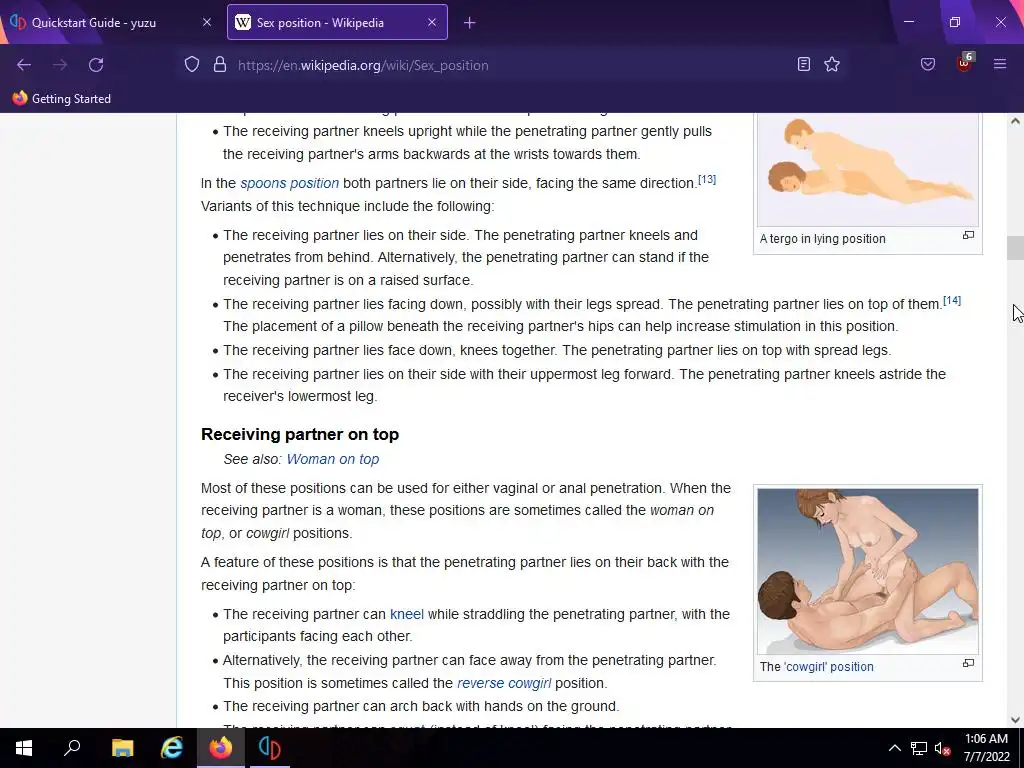This screenshot has height=768, width=1024.
Task: Open the Firefox application menu
Action: (x=1000, y=65)
